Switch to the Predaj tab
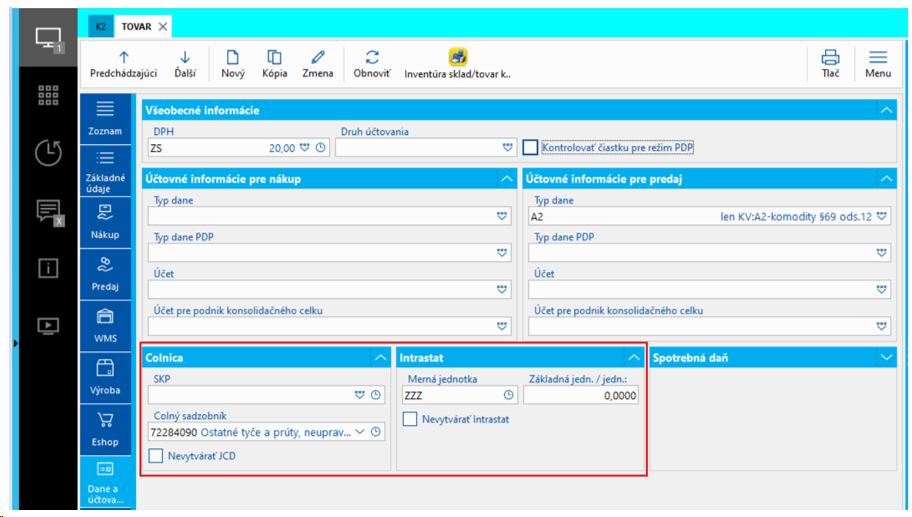The image size is (912, 517). 105,274
